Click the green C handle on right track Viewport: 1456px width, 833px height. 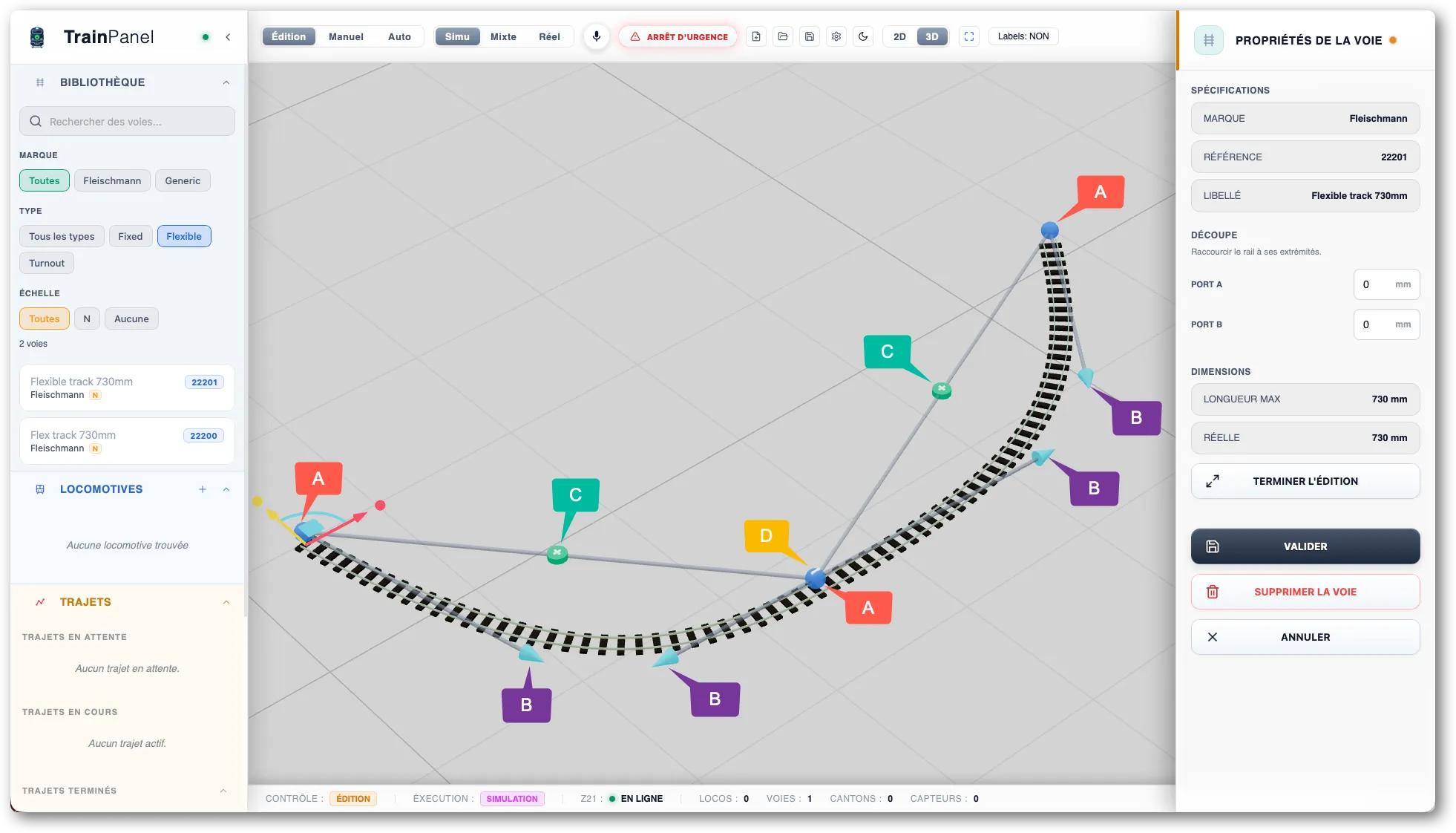941,390
